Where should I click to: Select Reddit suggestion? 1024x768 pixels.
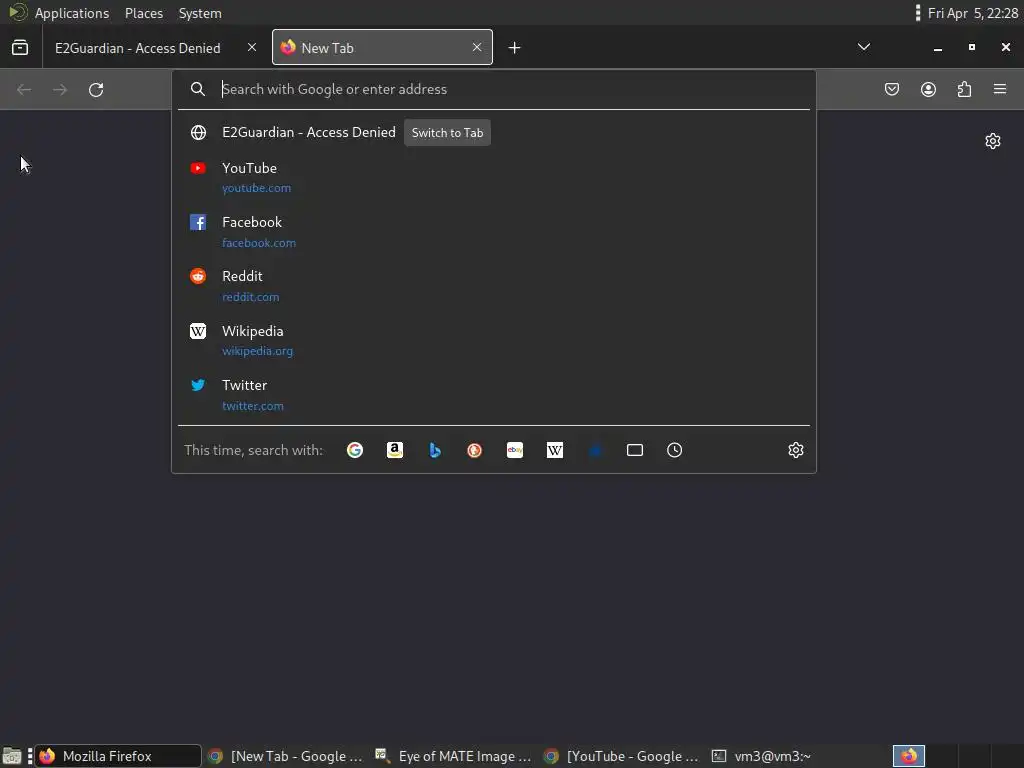[x=494, y=286]
